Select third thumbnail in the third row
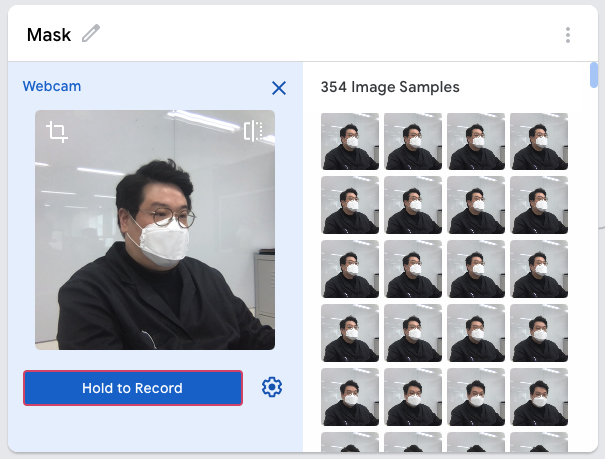The height and width of the screenshot is (459, 605). (476, 269)
